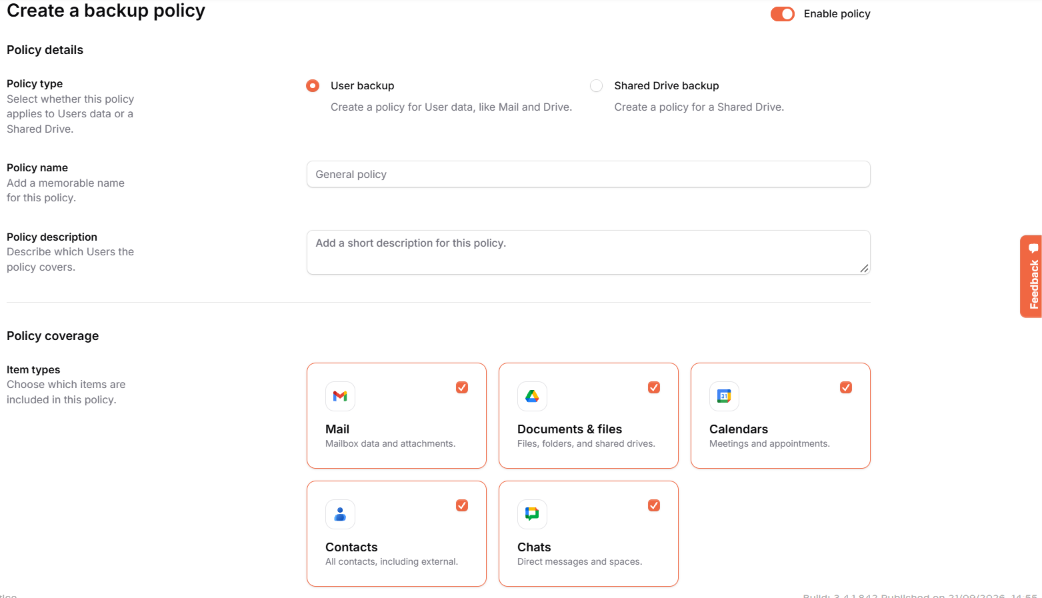Image resolution: width=1042 pixels, height=598 pixels.
Task: Focus the Policy name input field
Action: pyautogui.click(x=588, y=174)
